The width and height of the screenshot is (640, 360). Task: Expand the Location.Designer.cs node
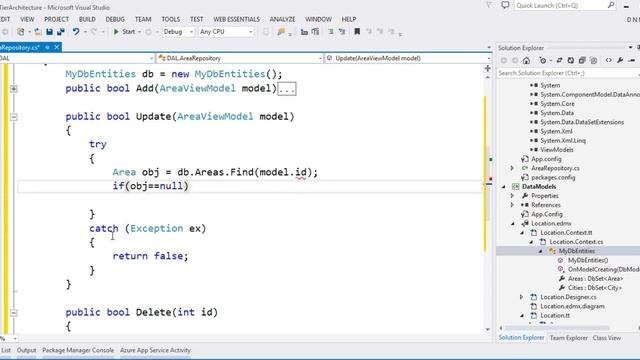pos(522,297)
